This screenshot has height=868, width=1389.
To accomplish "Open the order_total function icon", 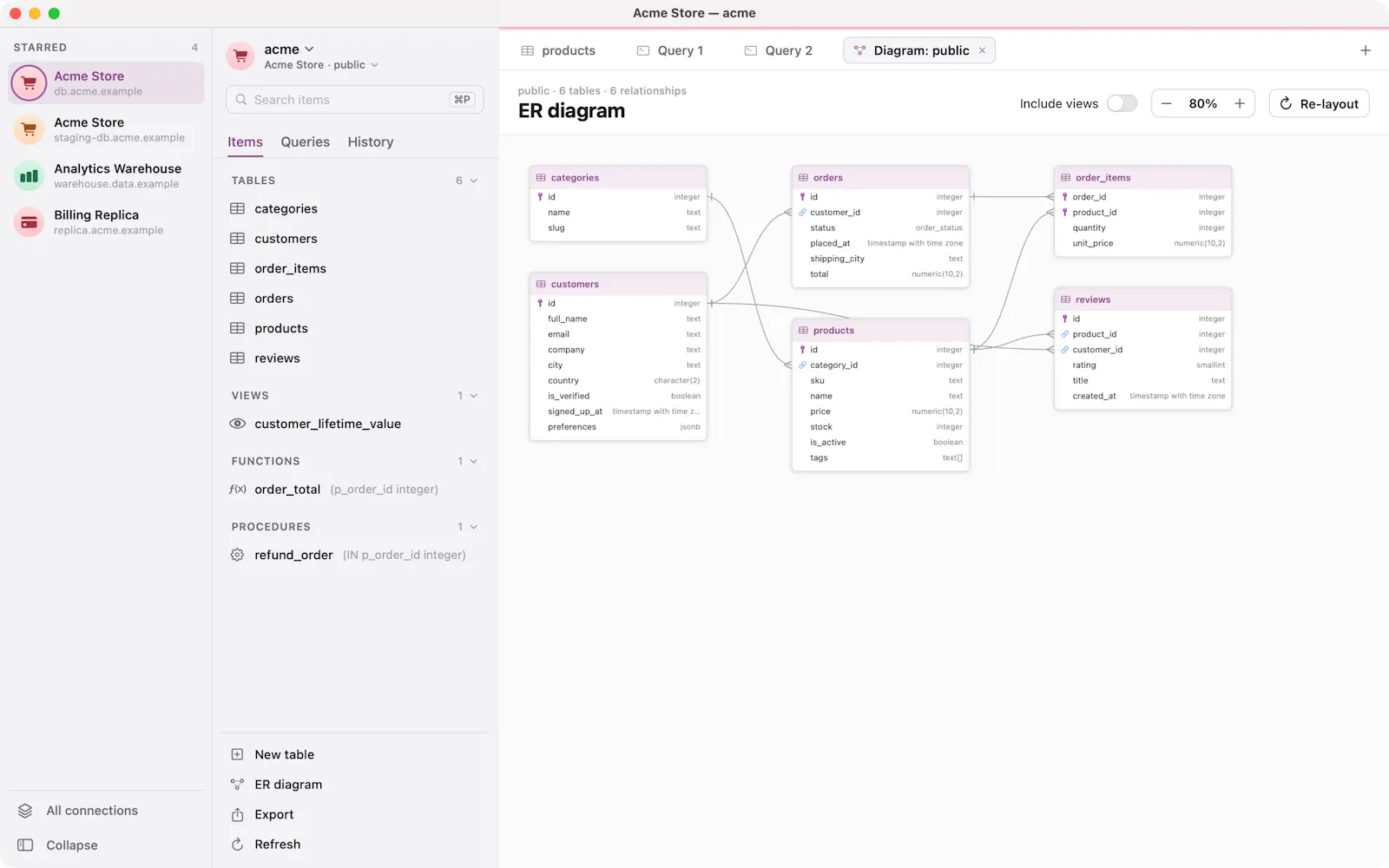I will pos(238,490).
